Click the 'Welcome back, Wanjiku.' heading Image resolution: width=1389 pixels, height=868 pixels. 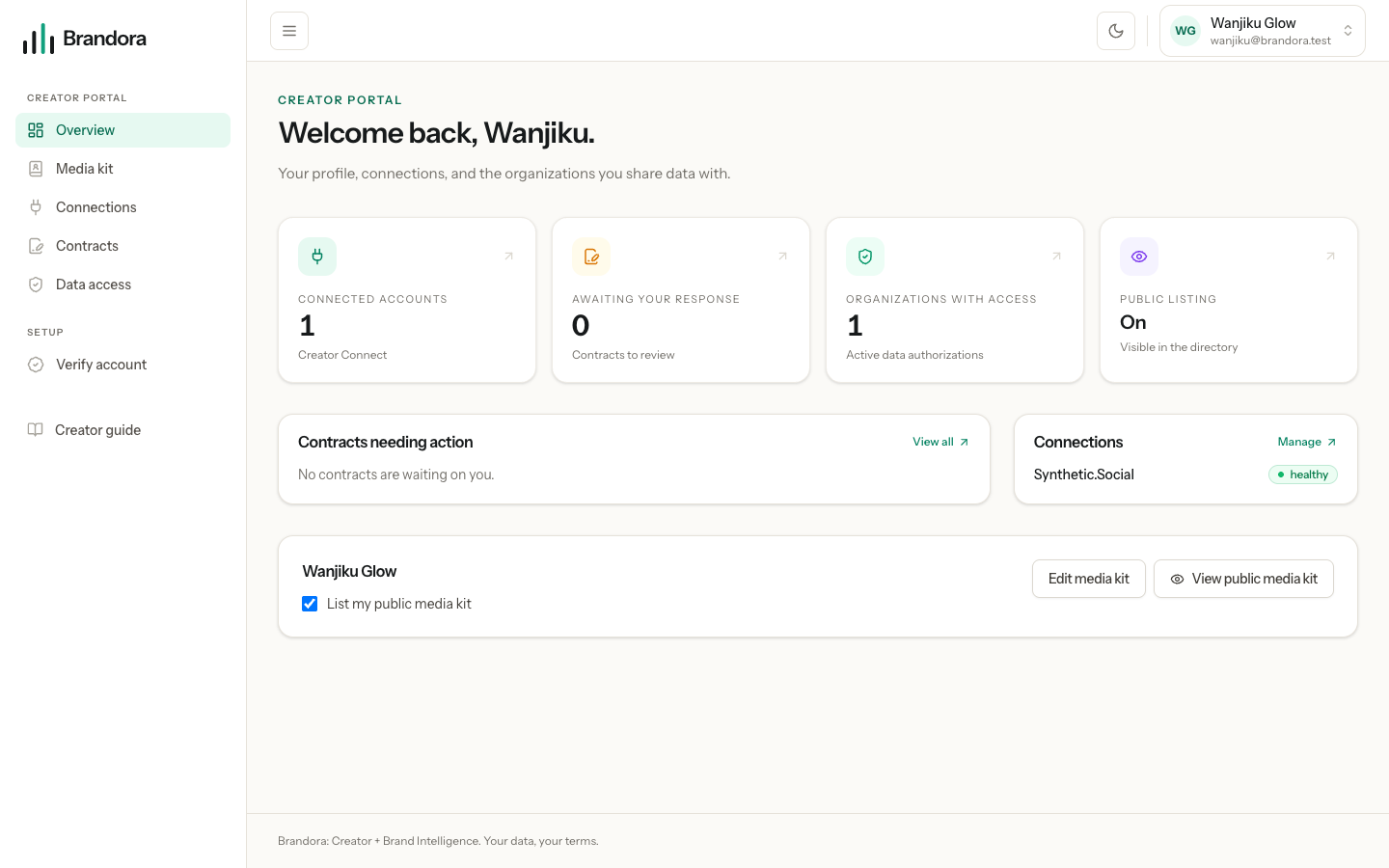(436, 133)
